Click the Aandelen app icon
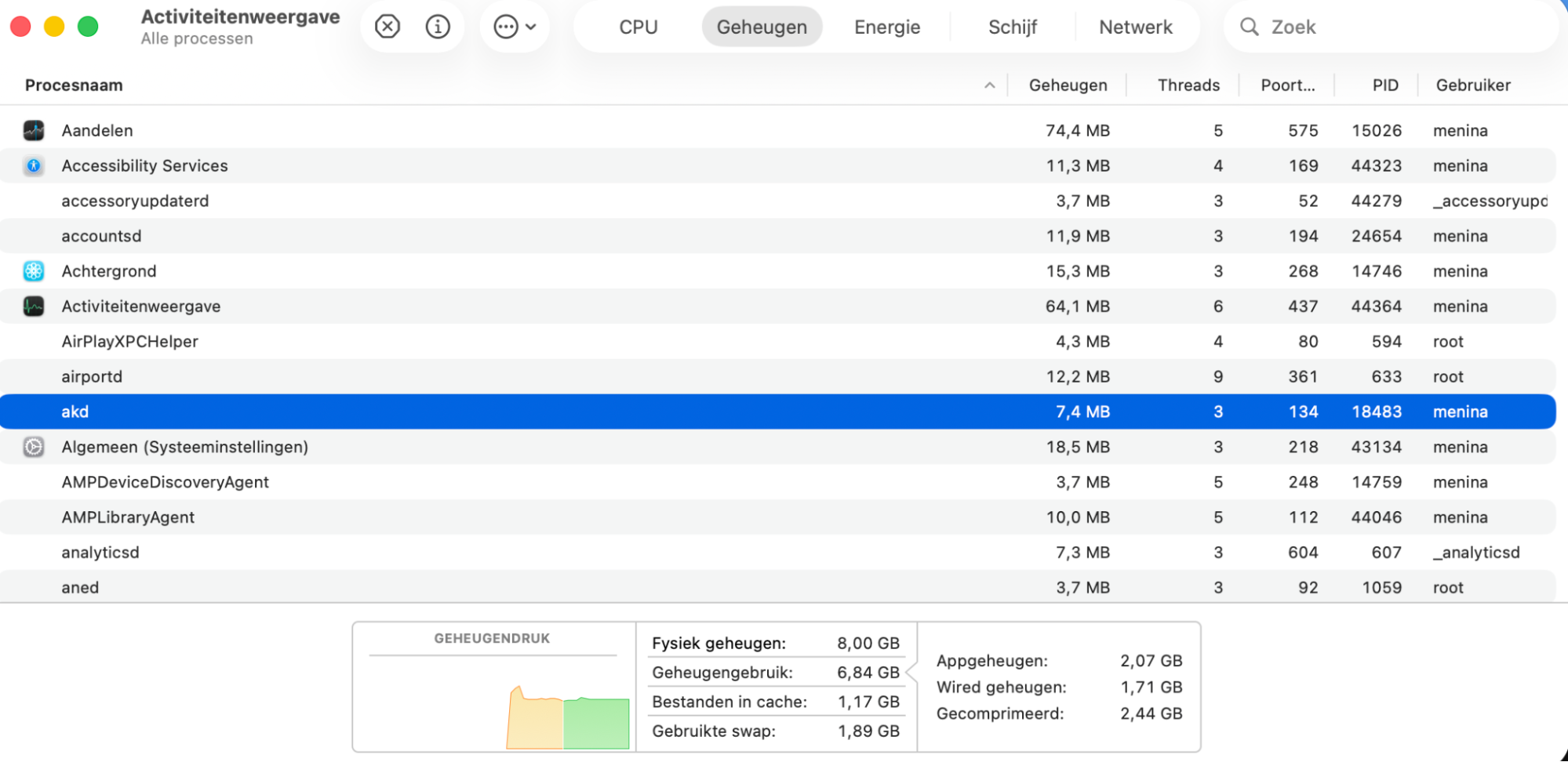The height and width of the screenshot is (762, 1568). coord(34,130)
